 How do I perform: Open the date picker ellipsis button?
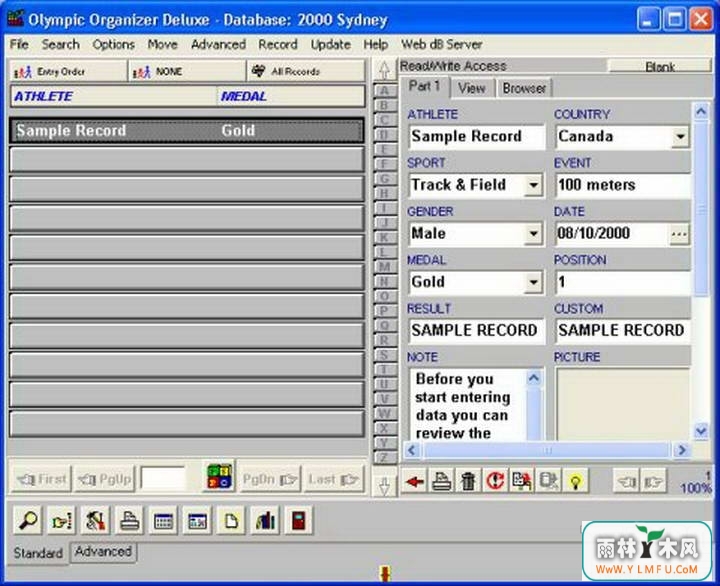click(x=679, y=234)
